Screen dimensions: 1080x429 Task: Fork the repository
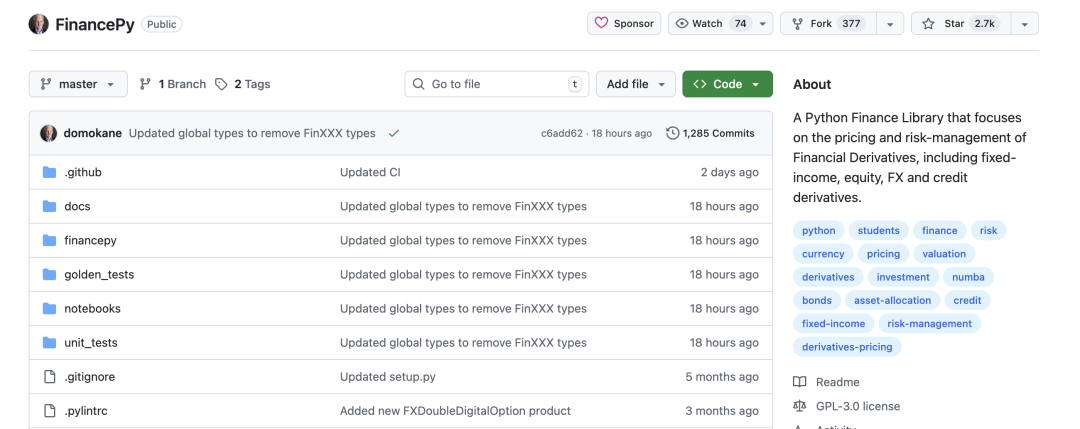coord(829,23)
